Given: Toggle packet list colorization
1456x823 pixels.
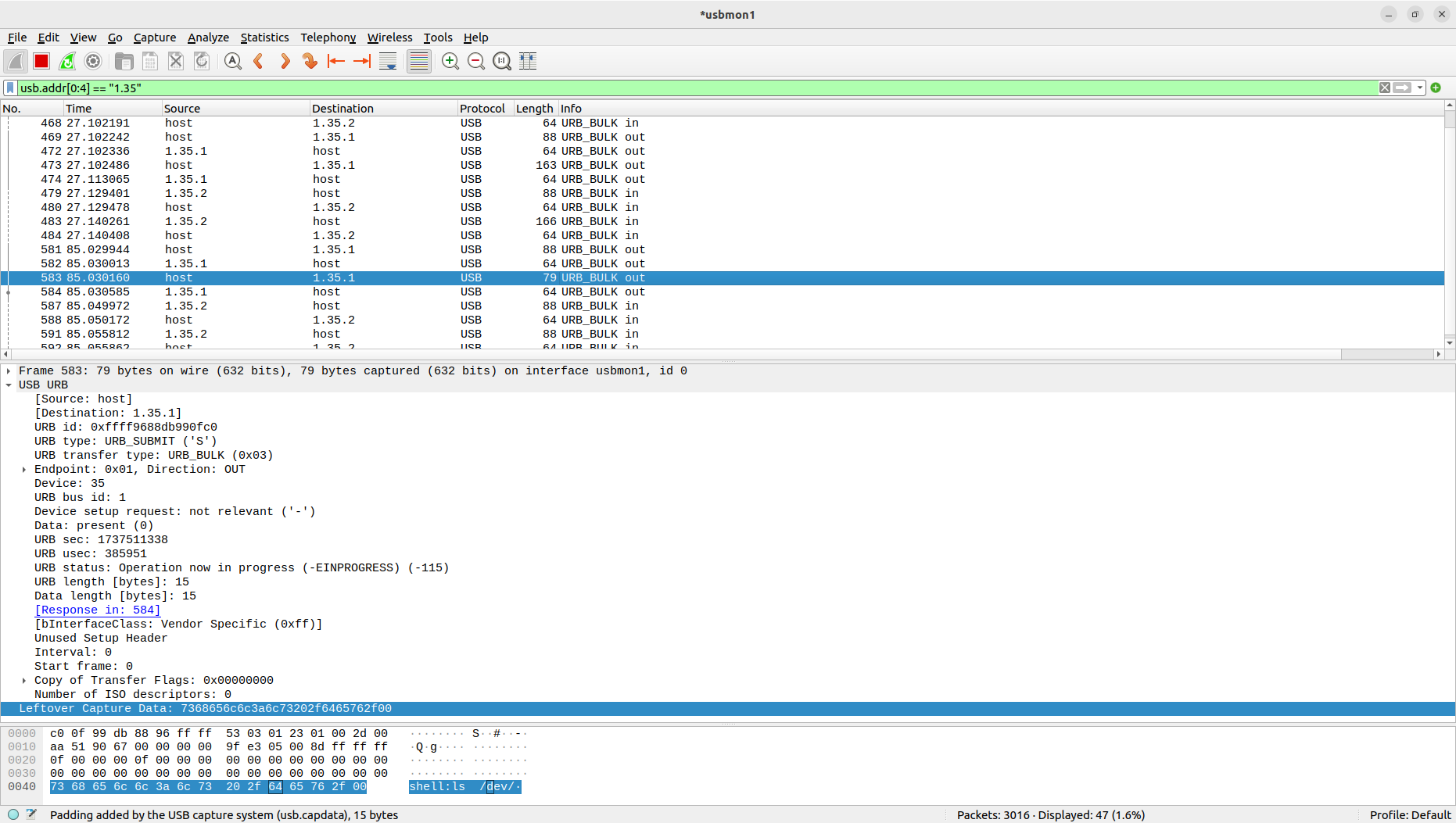Looking at the screenshot, I should pos(418,61).
